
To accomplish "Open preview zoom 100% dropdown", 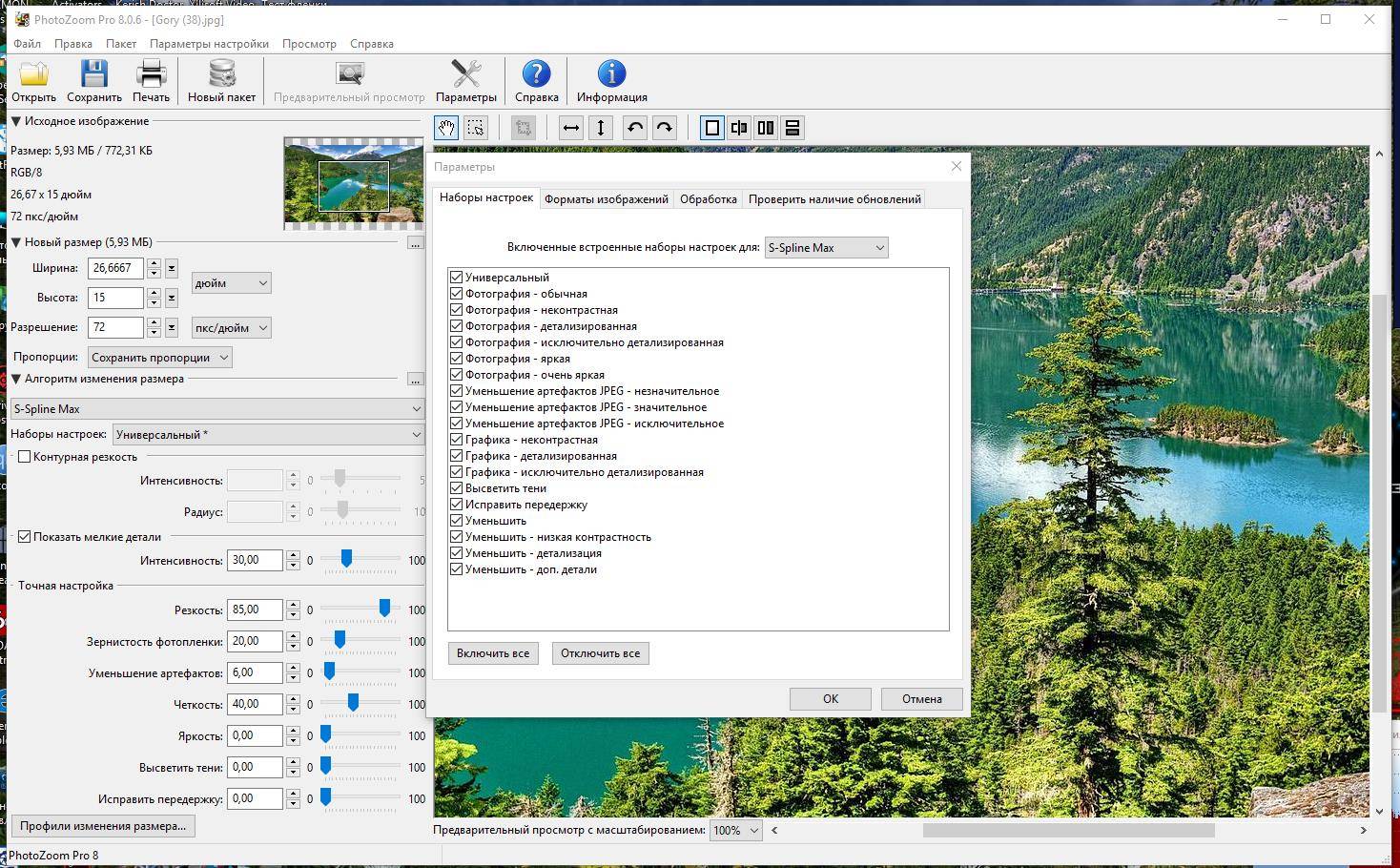I will click(735, 830).
